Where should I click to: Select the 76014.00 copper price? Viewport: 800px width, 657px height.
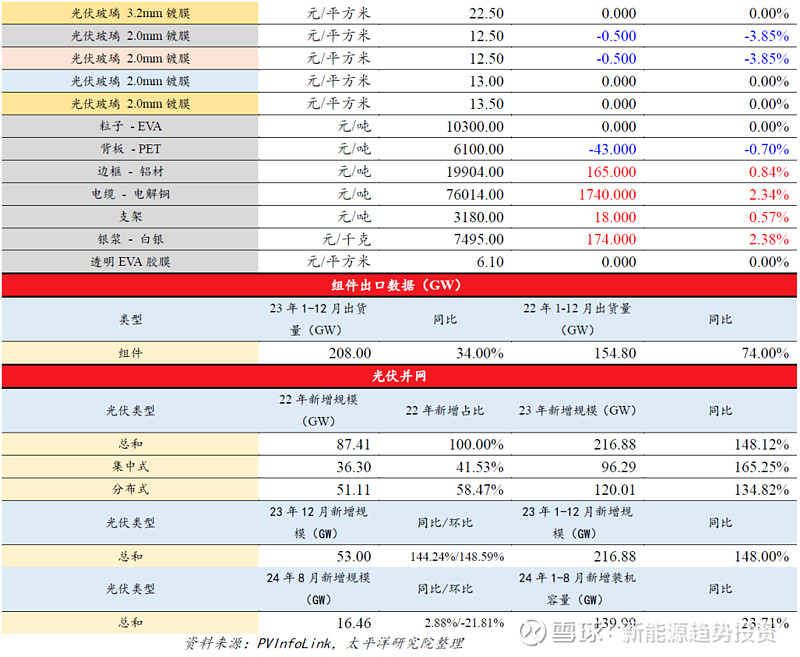coord(475,194)
